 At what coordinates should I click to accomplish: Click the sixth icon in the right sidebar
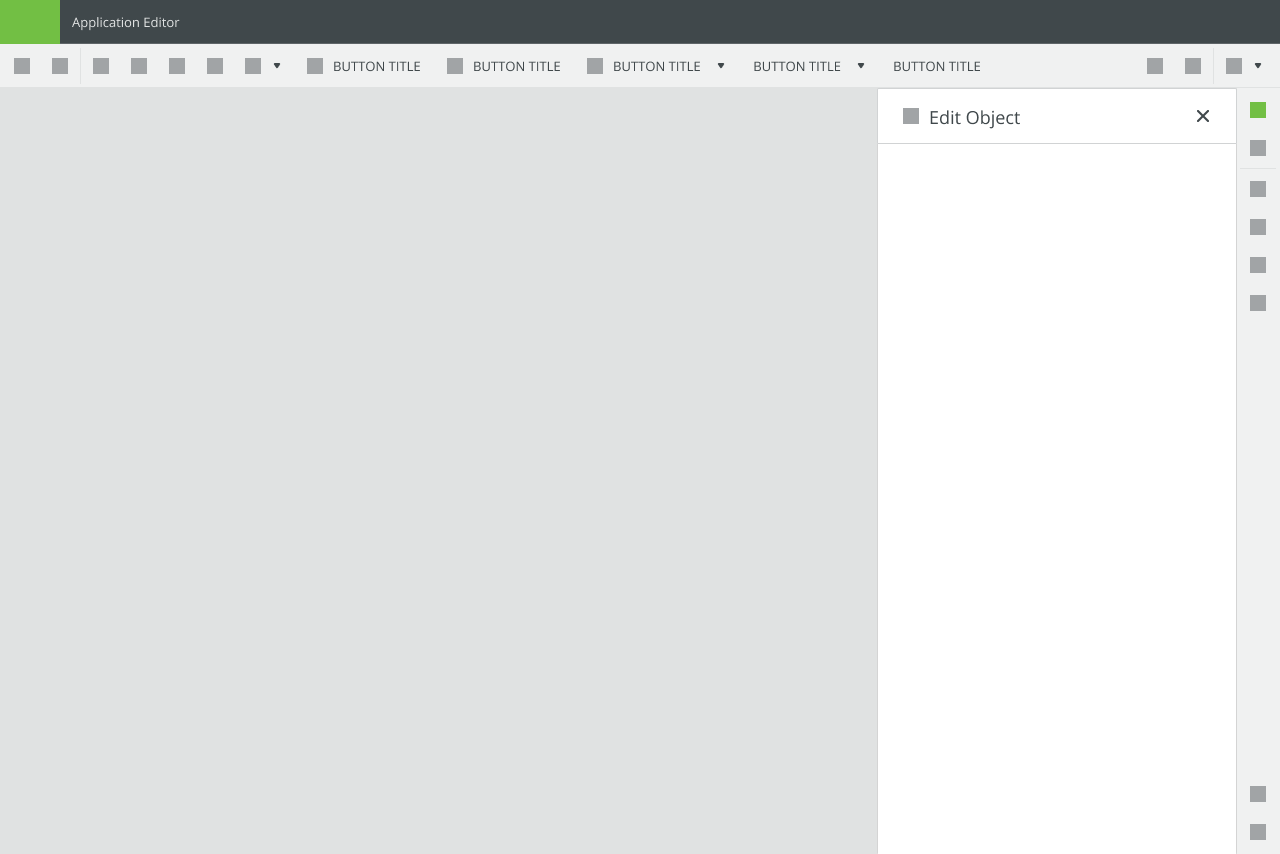(1258, 303)
